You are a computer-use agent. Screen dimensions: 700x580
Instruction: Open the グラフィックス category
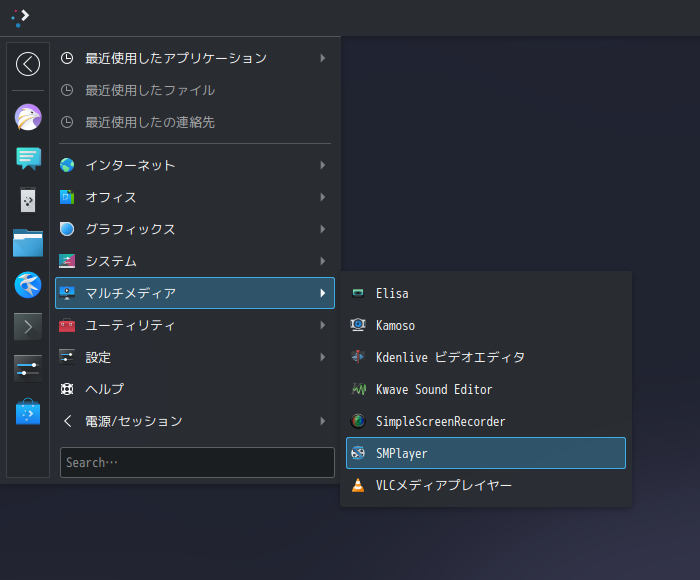click(x=195, y=229)
